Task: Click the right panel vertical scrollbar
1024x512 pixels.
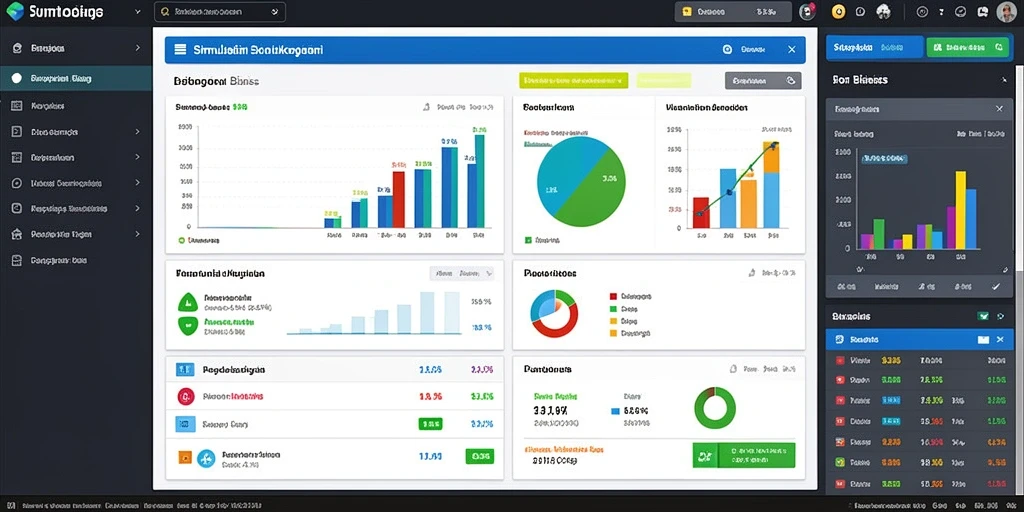Action: (x=1019, y=281)
